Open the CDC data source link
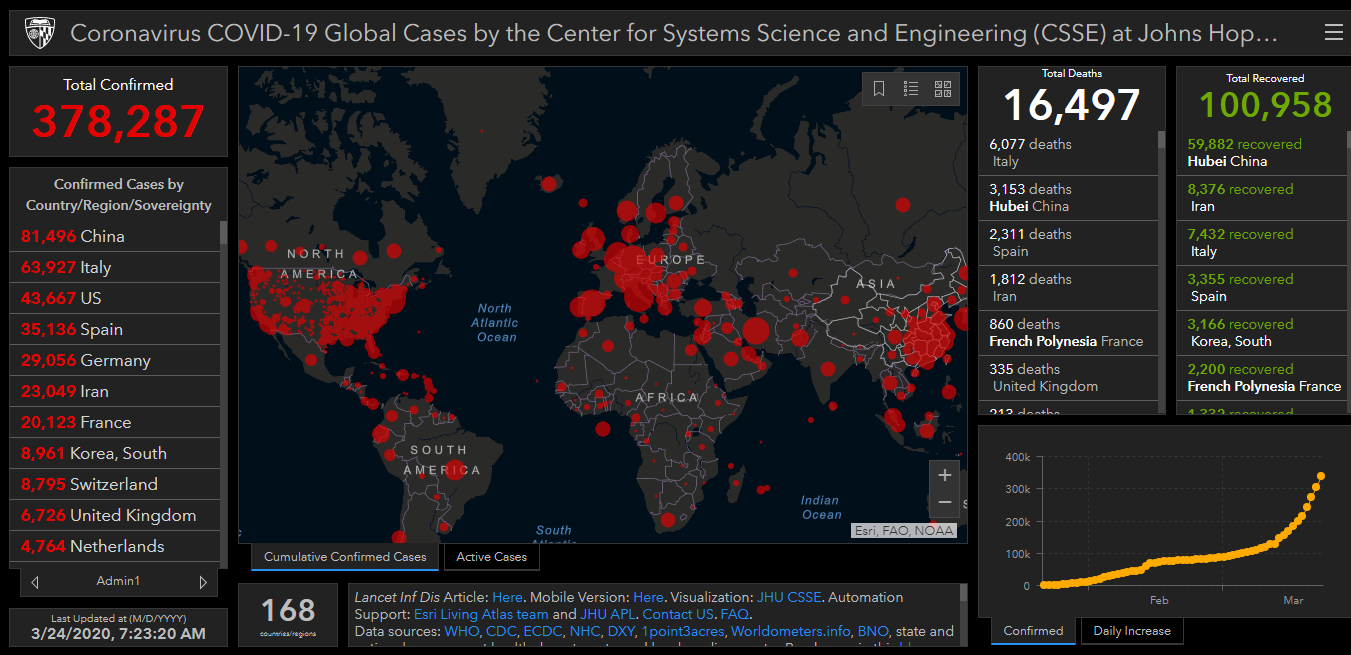 501,631
